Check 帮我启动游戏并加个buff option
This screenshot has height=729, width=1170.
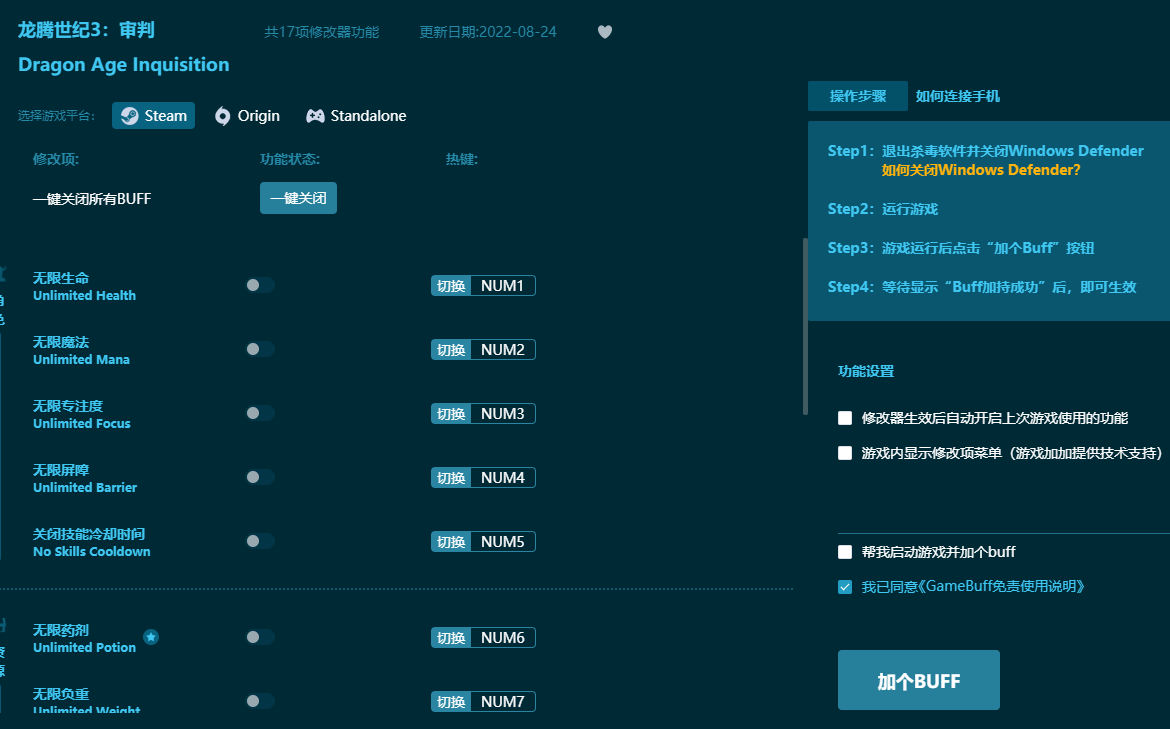tap(845, 552)
